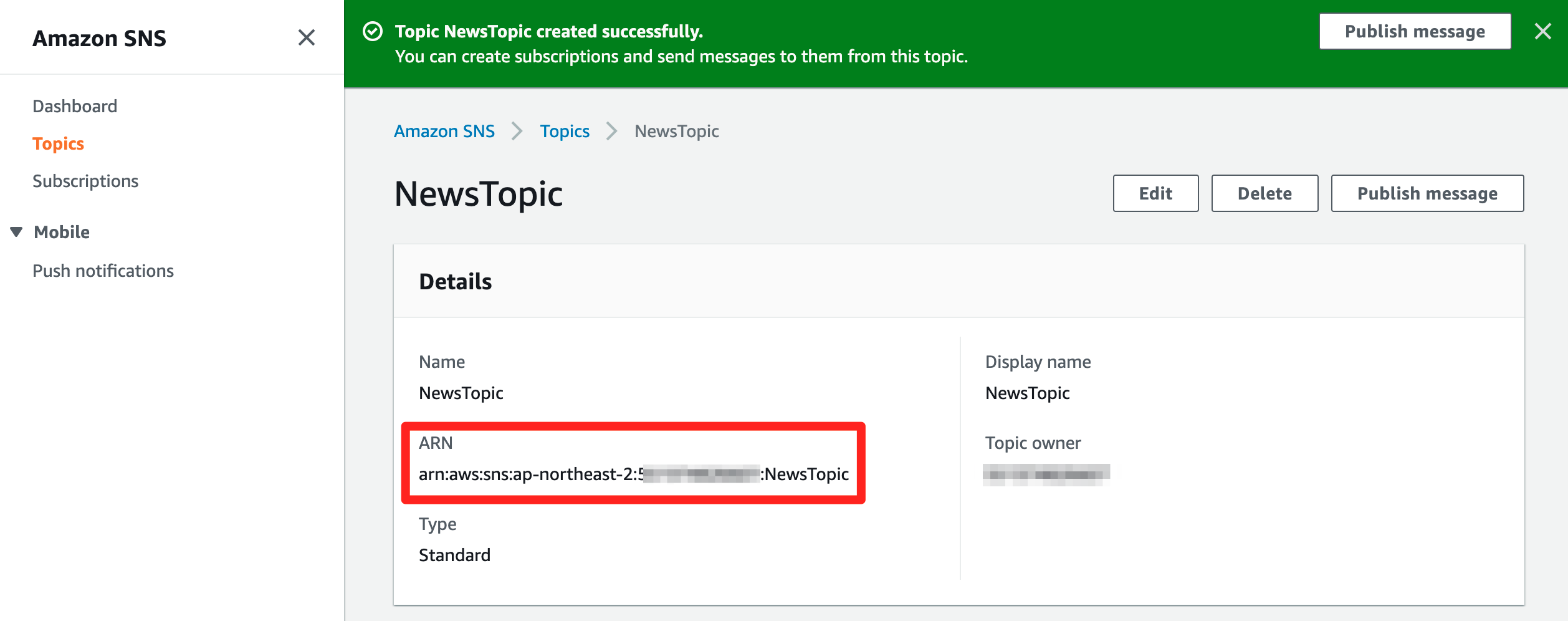Screen dimensions: 1568x621
Task: Click the success checkmark icon in banner
Action: pyautogui.click(x=373, y=31)
